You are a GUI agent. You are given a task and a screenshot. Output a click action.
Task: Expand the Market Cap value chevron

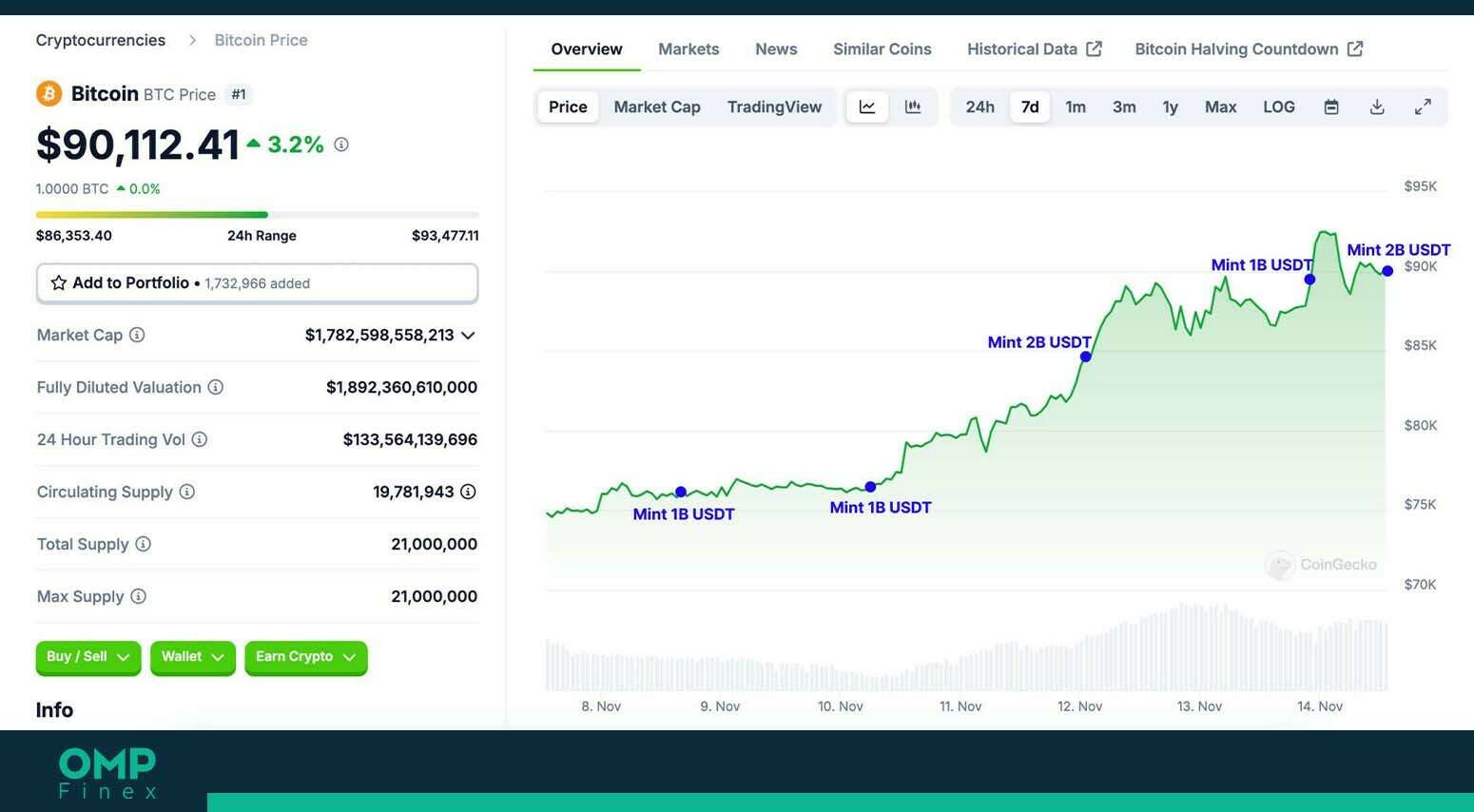(468, 335)
